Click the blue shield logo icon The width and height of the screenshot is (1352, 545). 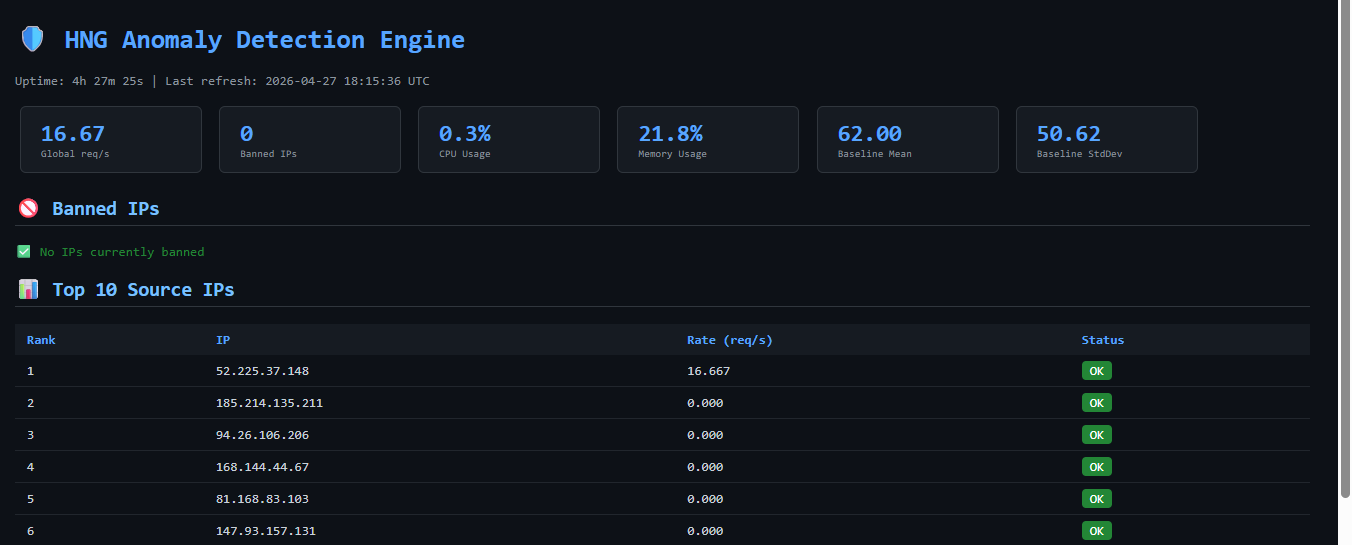33,40
